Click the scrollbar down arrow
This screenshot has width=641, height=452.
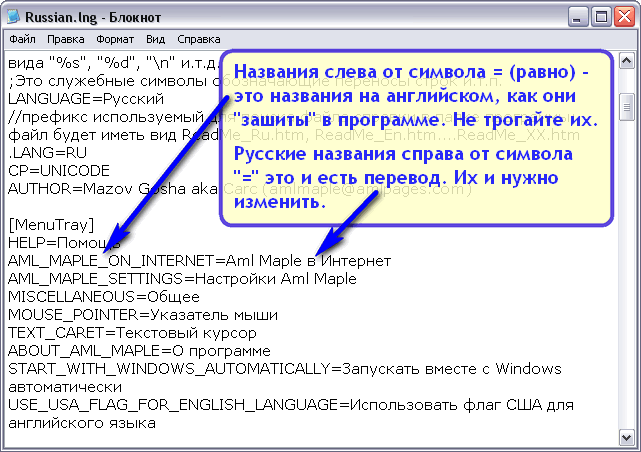point(627,438)
